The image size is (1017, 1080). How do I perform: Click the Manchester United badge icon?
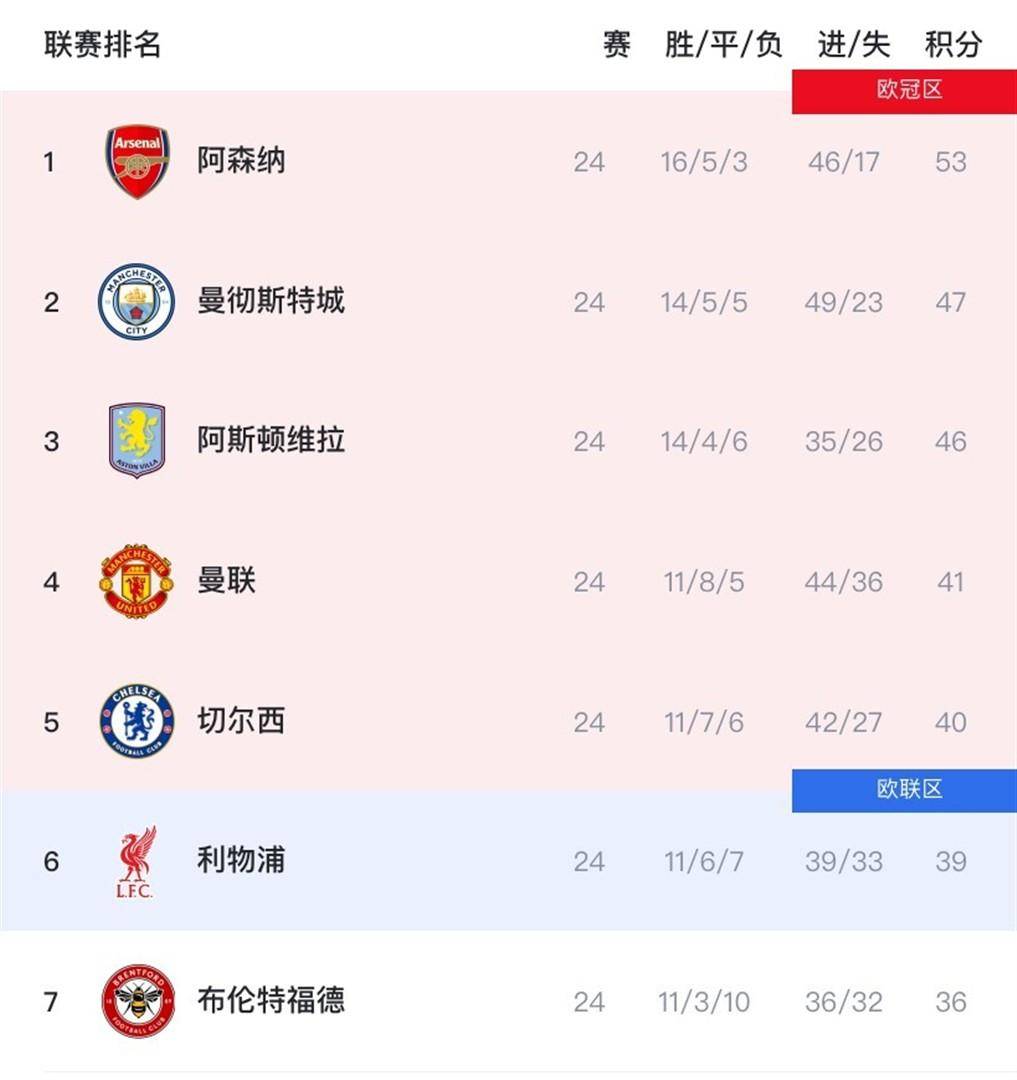(135, 581)
